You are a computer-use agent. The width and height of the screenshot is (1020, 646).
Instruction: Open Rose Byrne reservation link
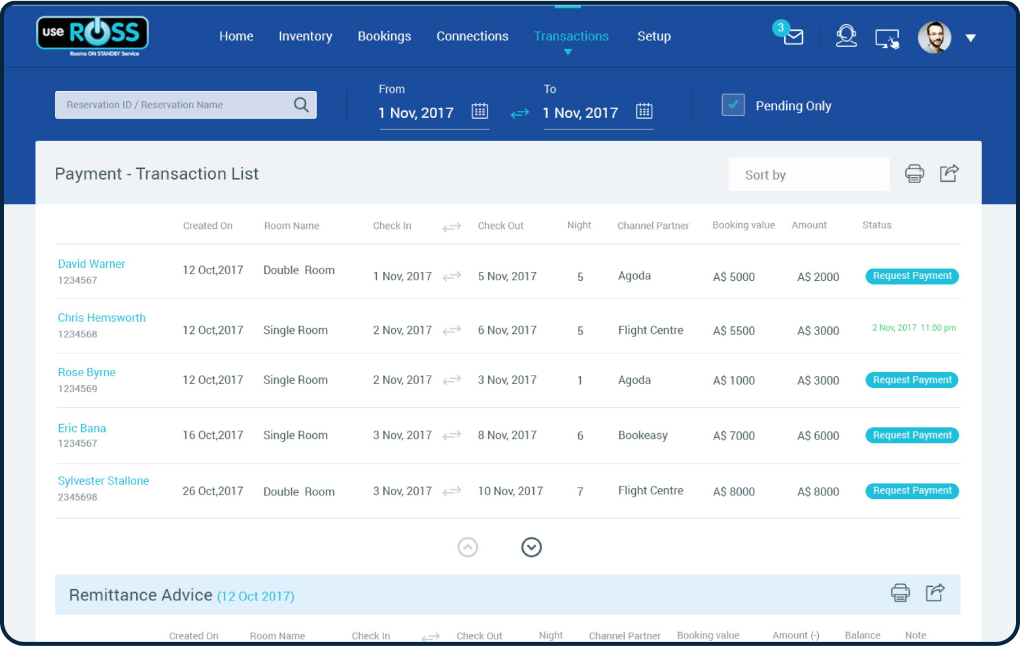87,373
